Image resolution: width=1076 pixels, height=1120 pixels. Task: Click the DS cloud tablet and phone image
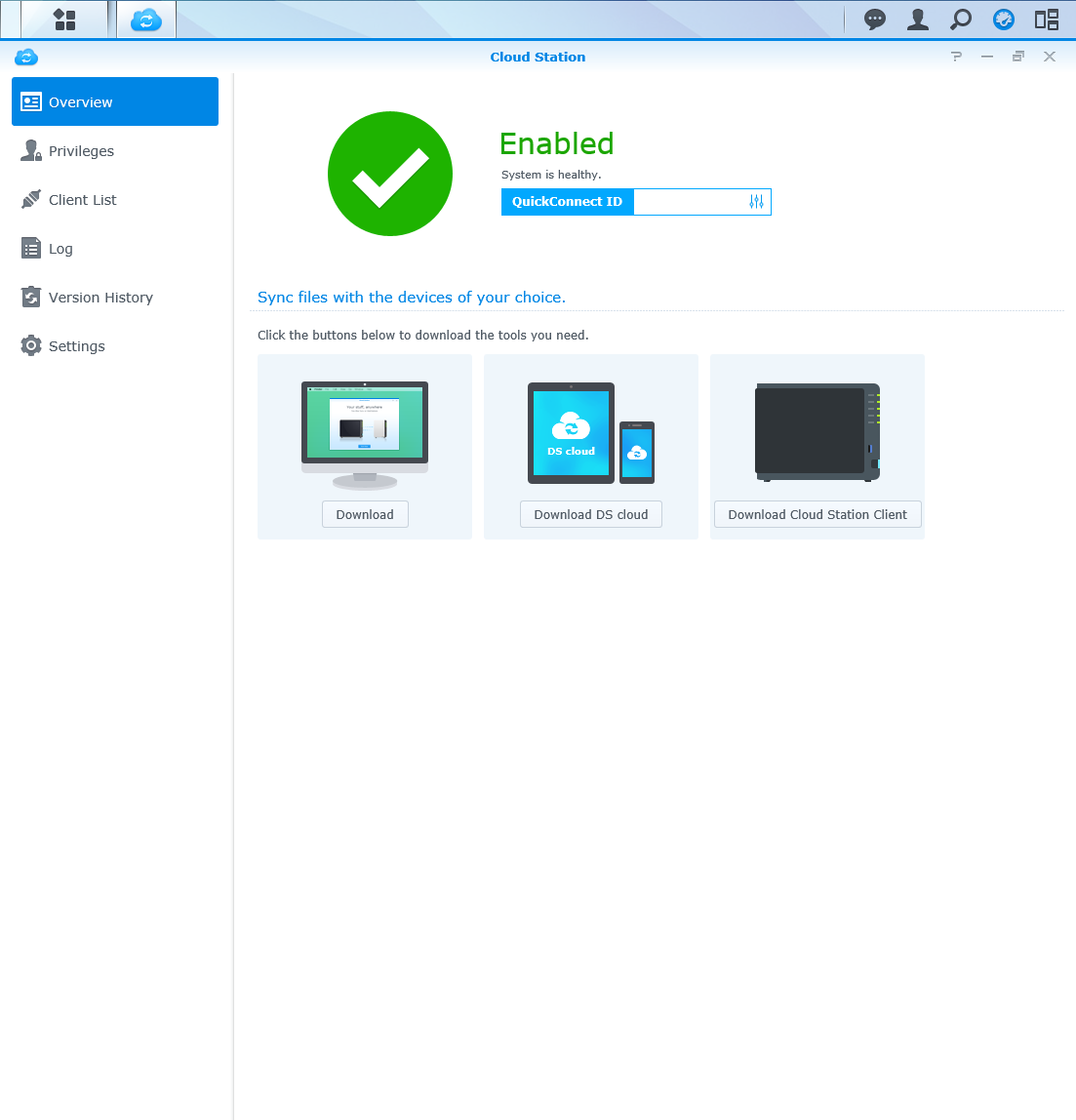[591, 433]
